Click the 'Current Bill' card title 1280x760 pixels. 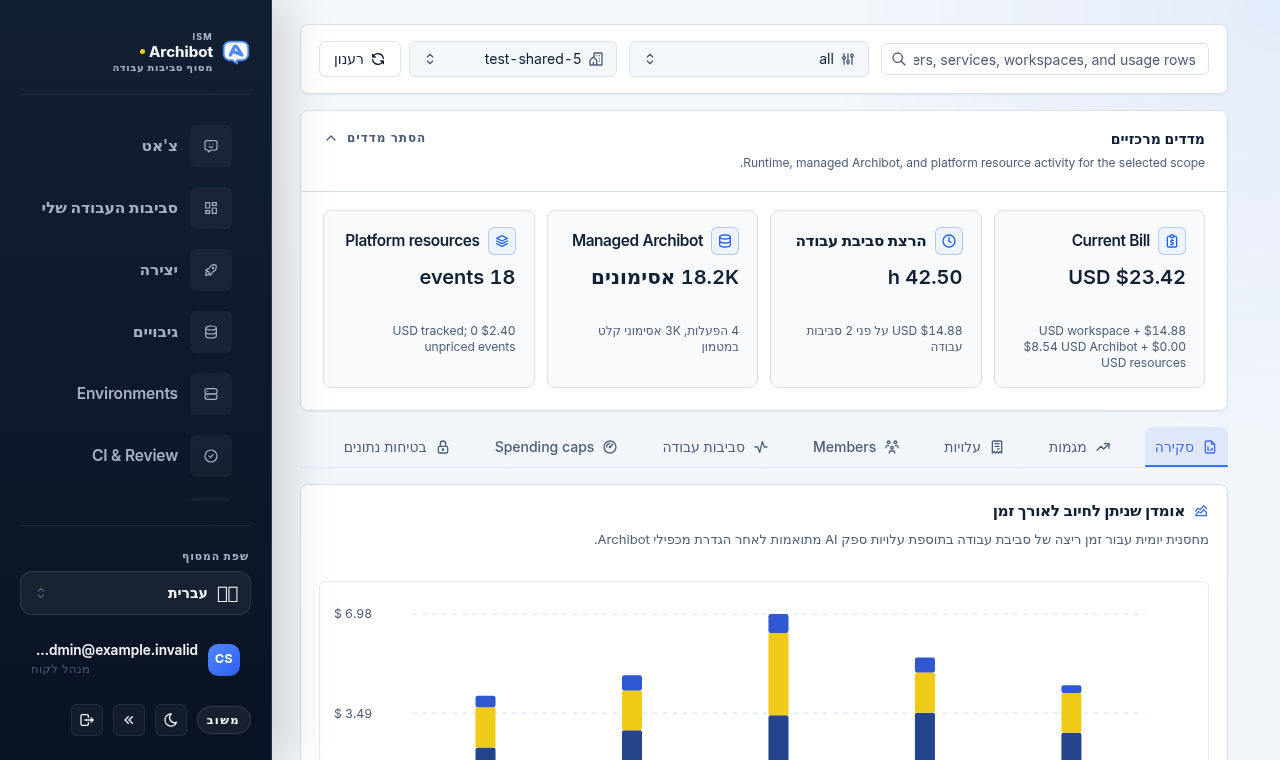click(x=1111, y=241)
